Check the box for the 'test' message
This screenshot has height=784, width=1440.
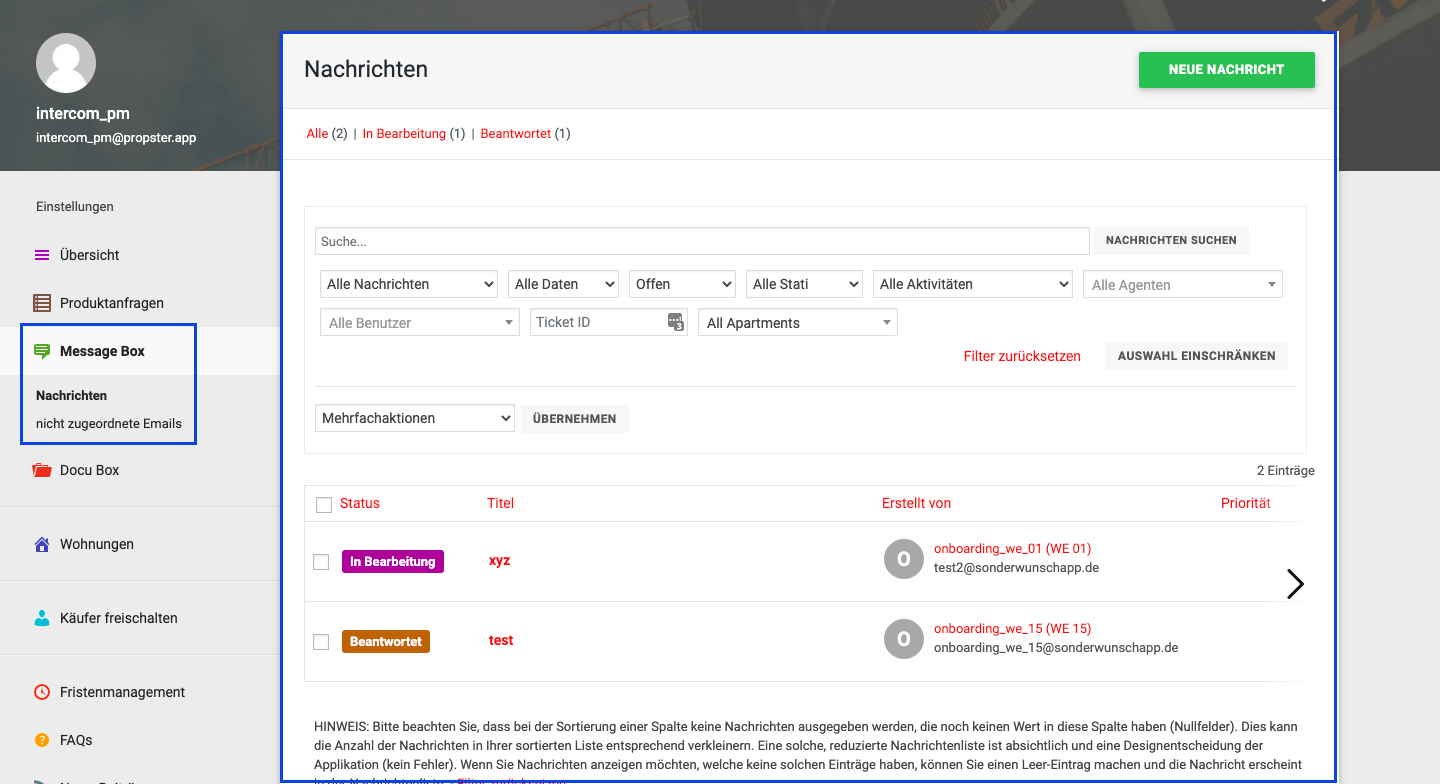[x=321, y=642]
